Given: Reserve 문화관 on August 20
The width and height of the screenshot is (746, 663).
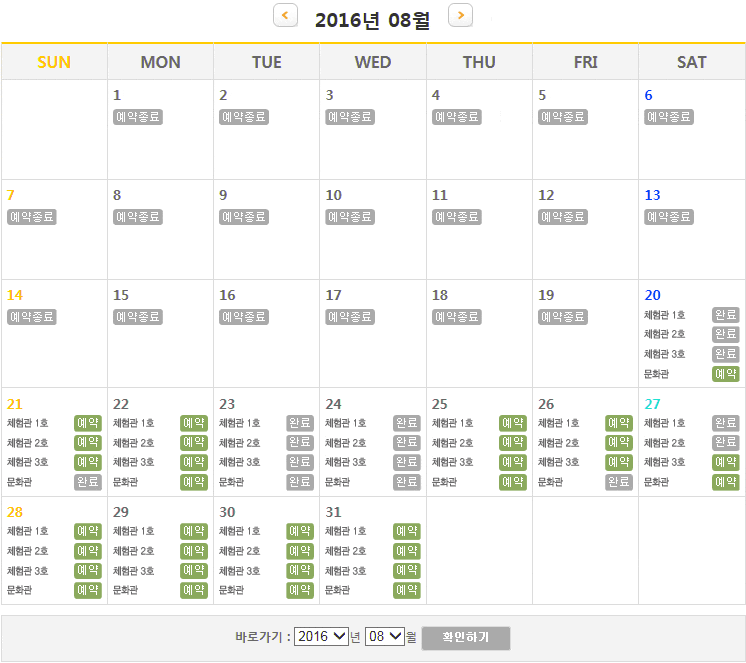Looking at the screenshot, I should click(726, 374).
